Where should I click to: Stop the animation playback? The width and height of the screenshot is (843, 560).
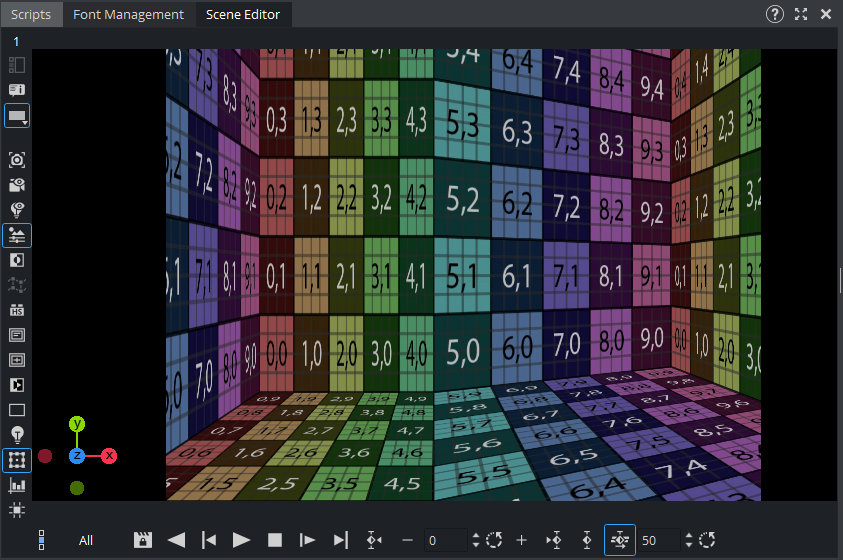[x=275, y=540]
